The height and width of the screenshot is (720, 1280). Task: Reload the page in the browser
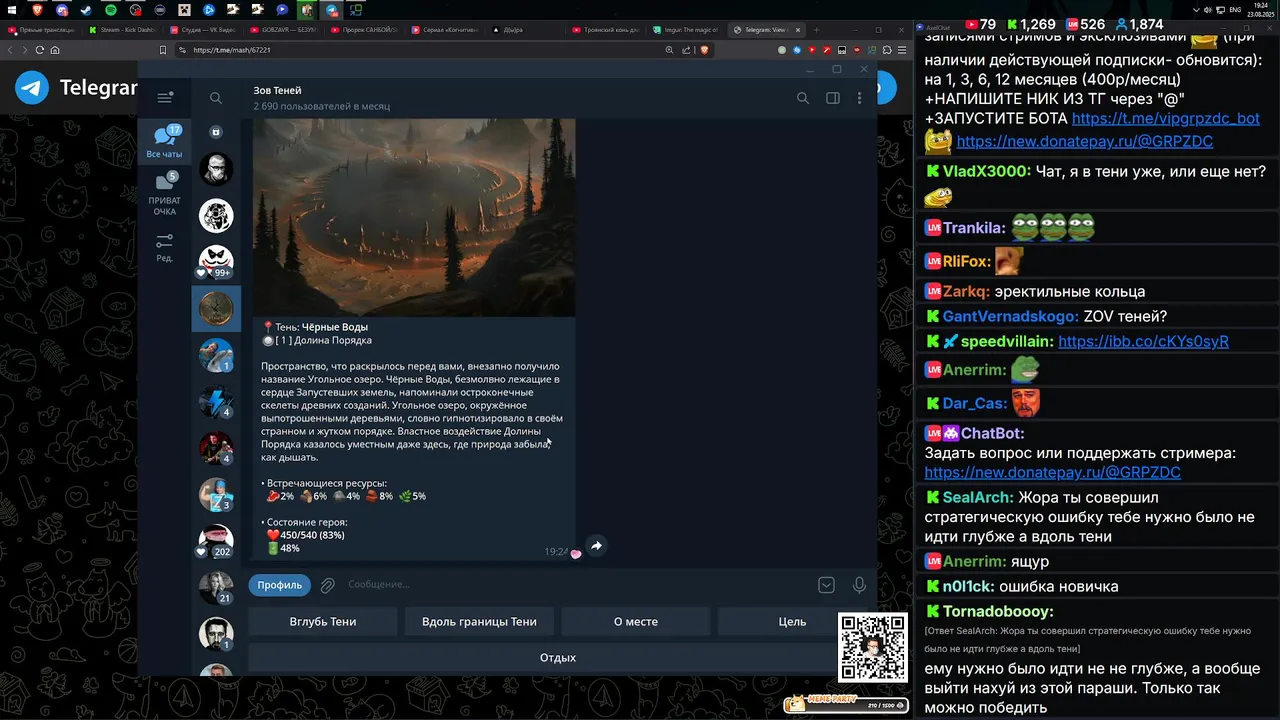click(x=40, y=50)
